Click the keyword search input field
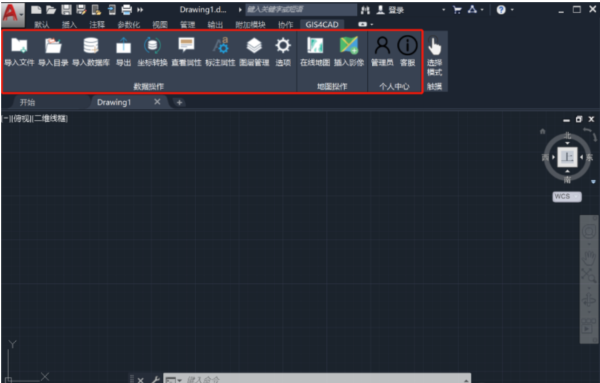 tap(301, 10)
